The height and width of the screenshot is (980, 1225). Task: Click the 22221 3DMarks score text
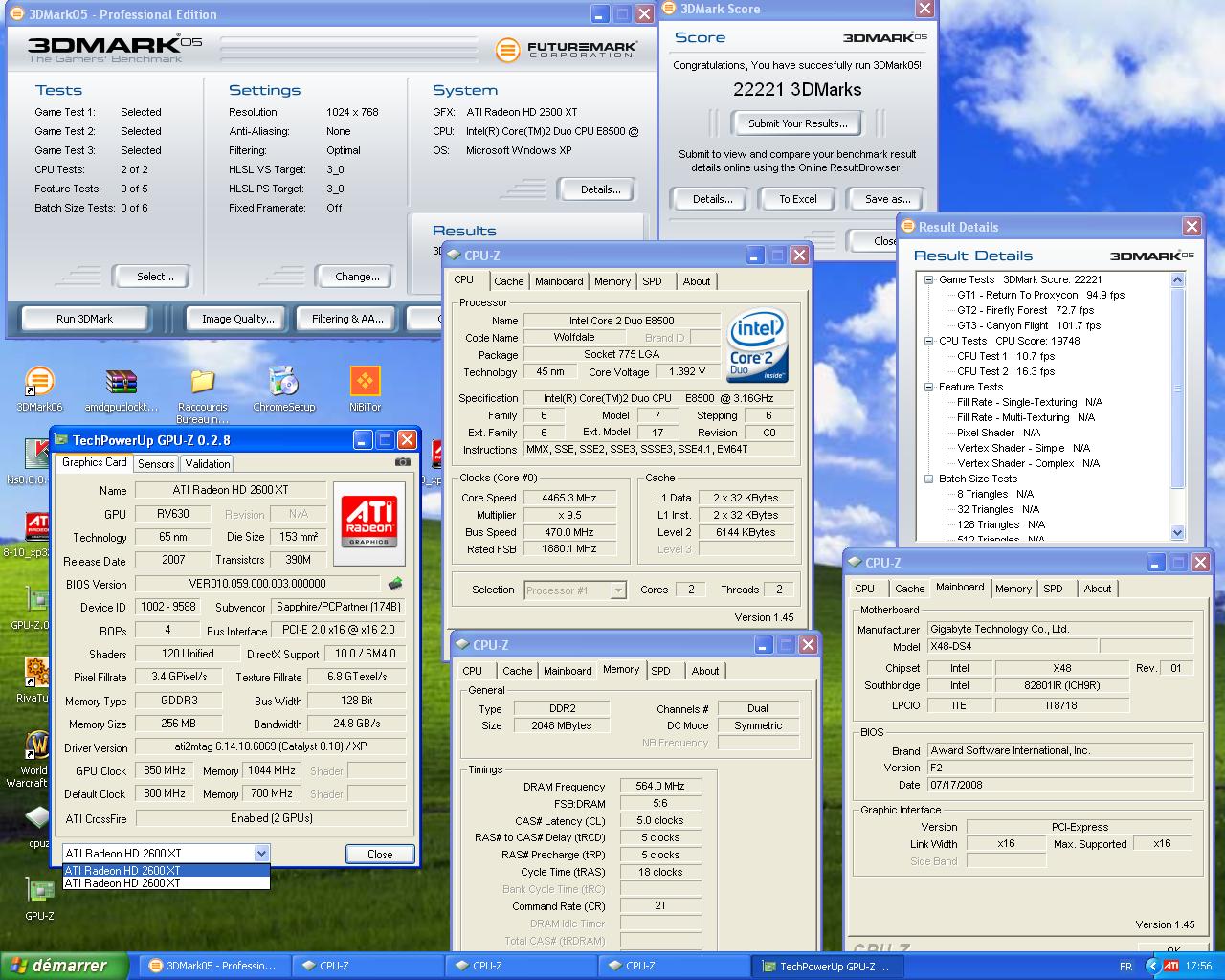pyautogui.click(x=797, y=89)
